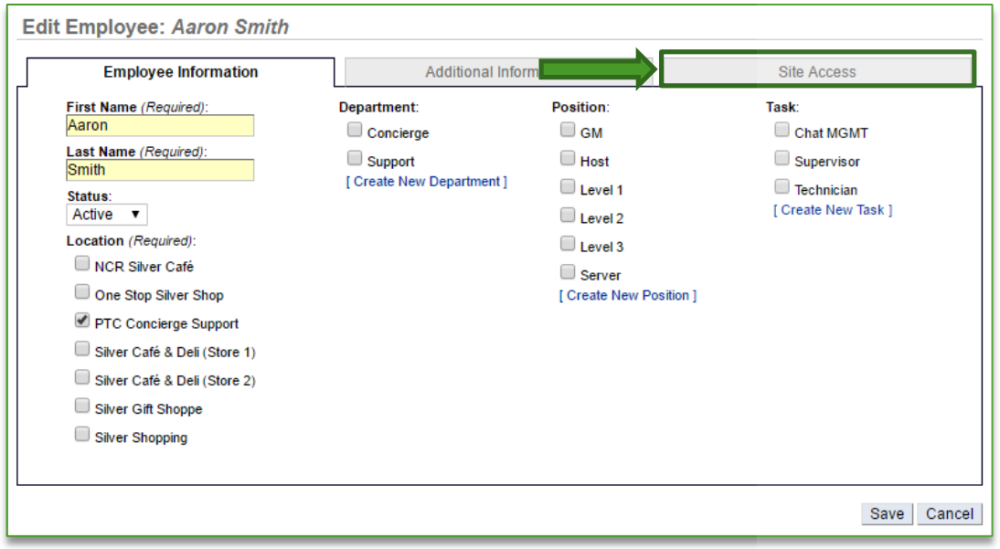This screenshot has width=1000, height=549.
Task: Open the Status dropdown
Action: (x=108, y=214)
